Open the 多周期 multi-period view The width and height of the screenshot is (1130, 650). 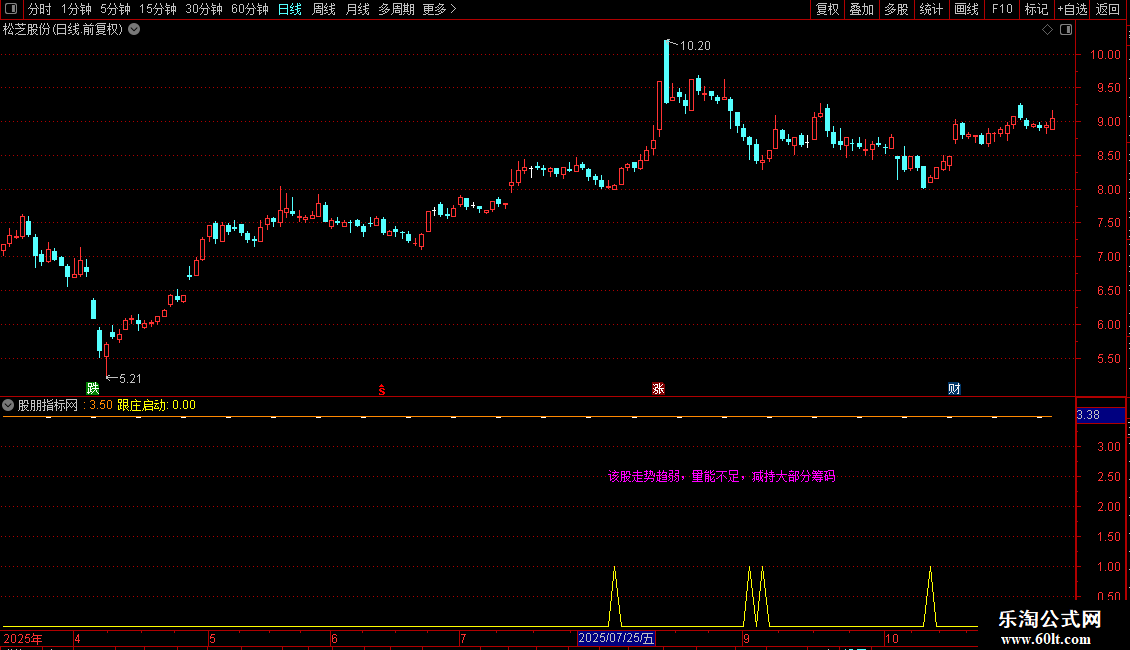[x=396, y=9]
